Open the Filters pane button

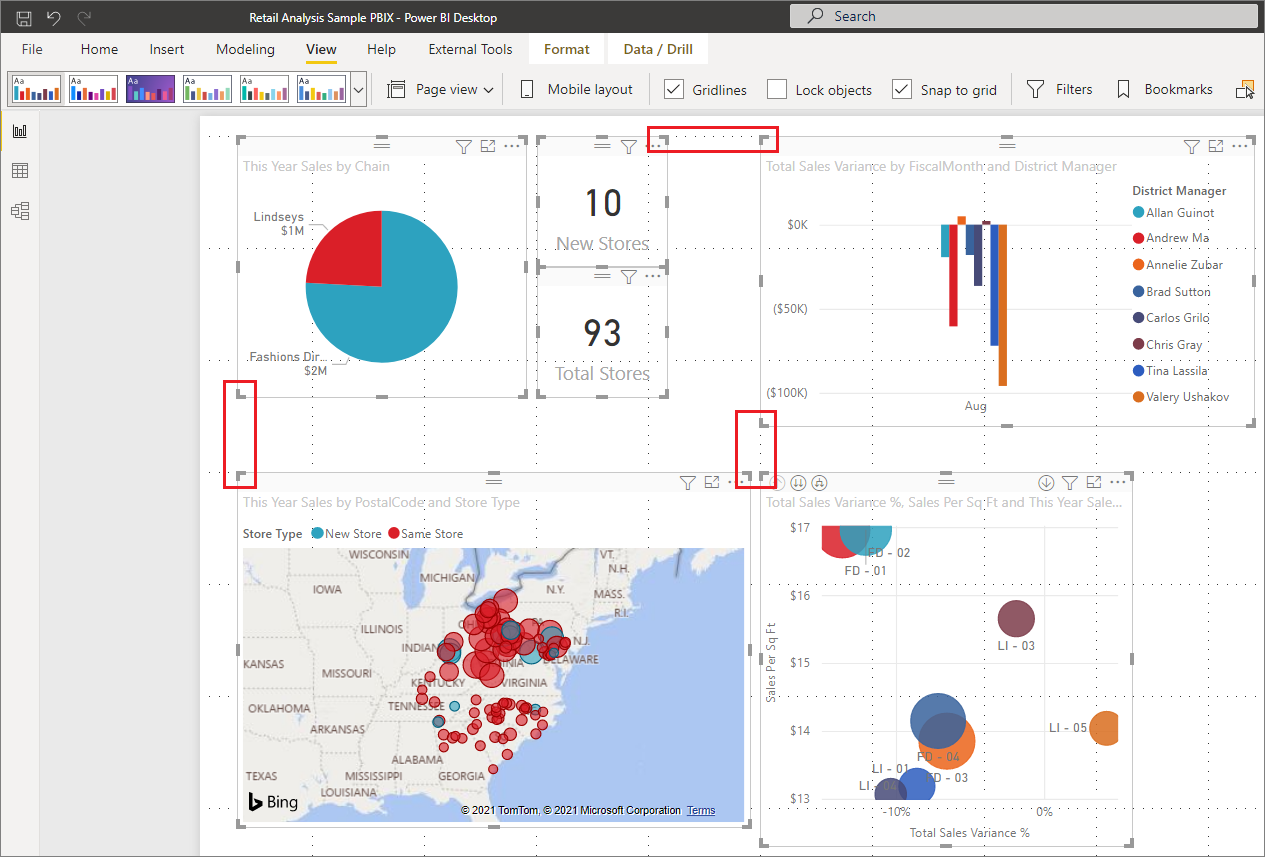click(x=1060, y=89)
